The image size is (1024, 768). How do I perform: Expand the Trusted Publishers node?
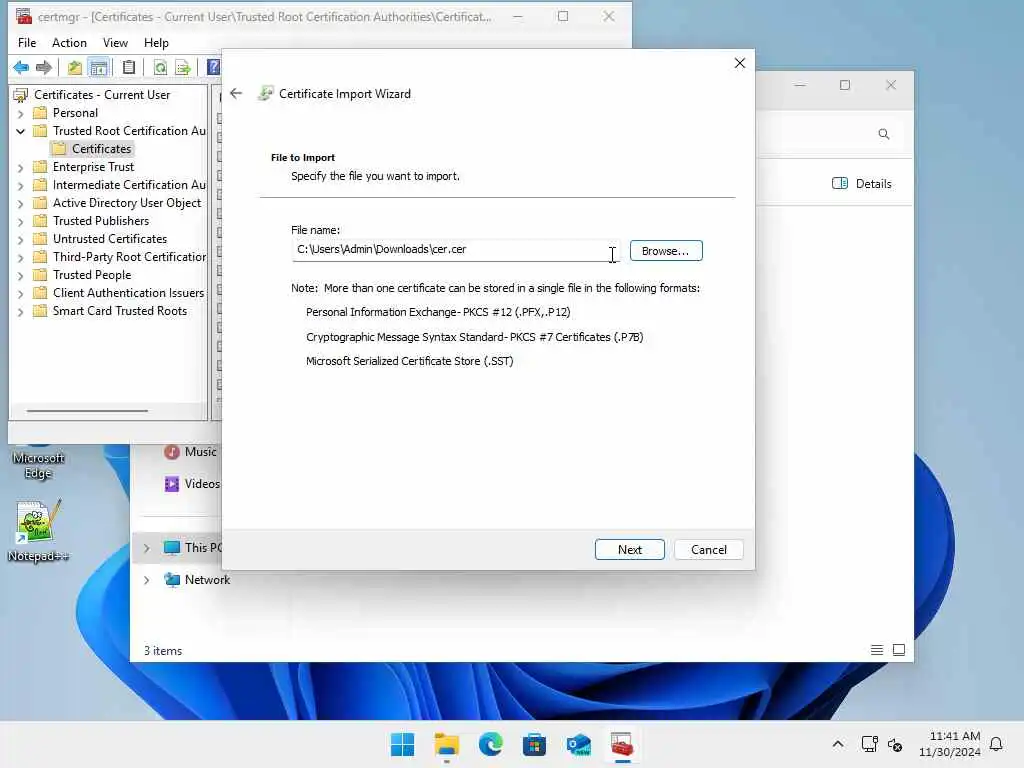20,221
